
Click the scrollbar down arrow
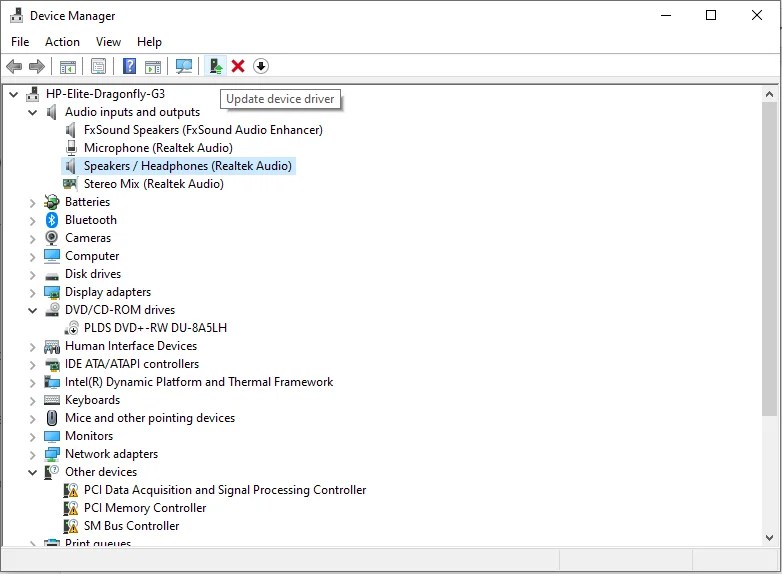click(769, 538)
